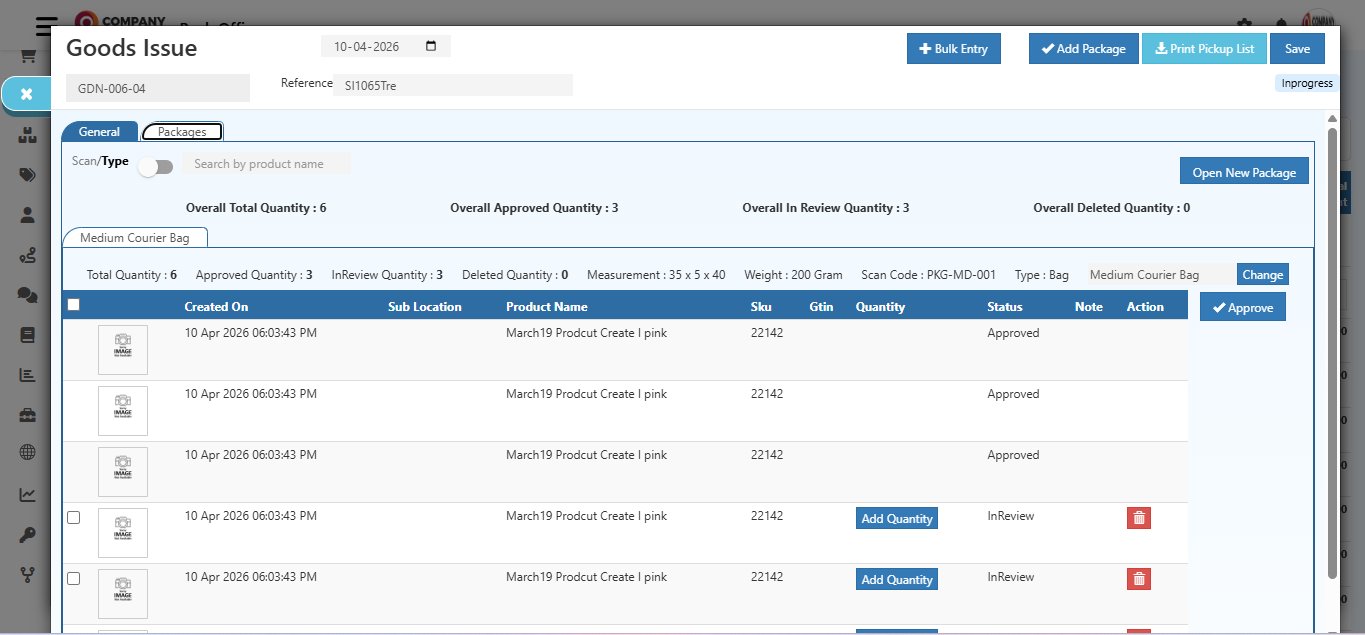
Task: Open the hamburger navigation menu
Action: [44, 26]
